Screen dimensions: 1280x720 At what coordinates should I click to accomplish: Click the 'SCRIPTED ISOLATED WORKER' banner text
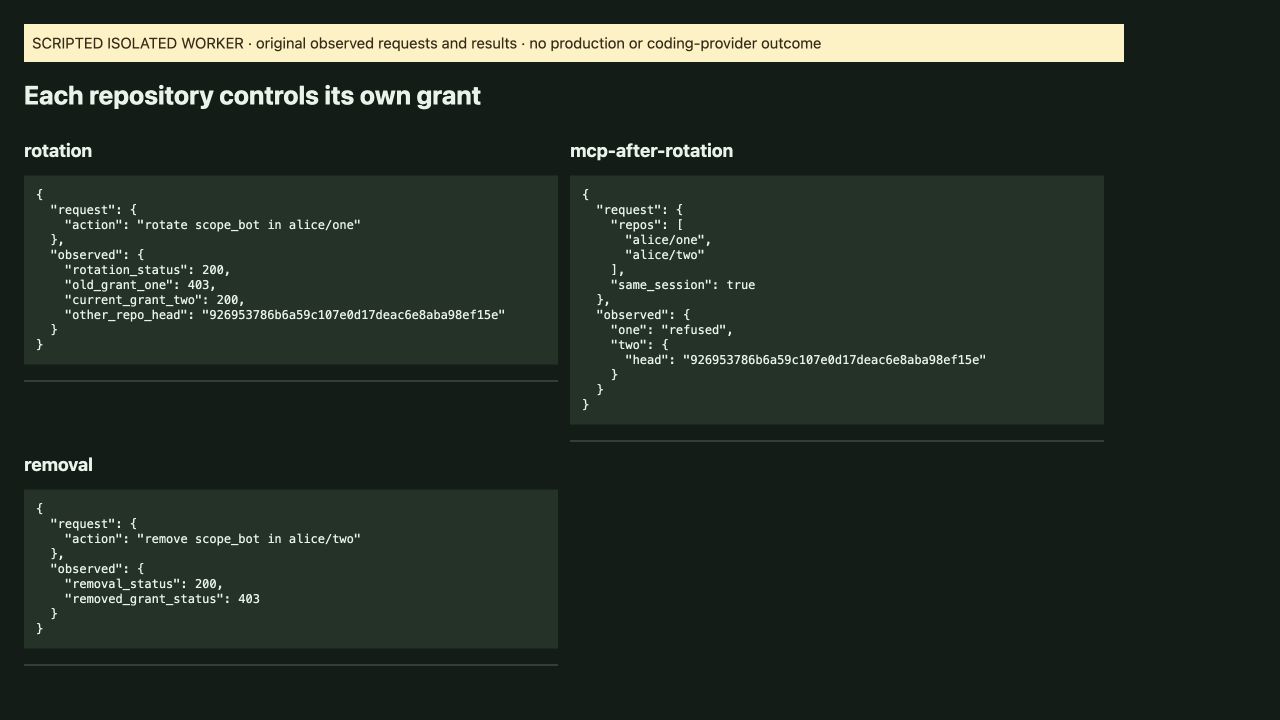pyautogui.click(x=426, y=44)
